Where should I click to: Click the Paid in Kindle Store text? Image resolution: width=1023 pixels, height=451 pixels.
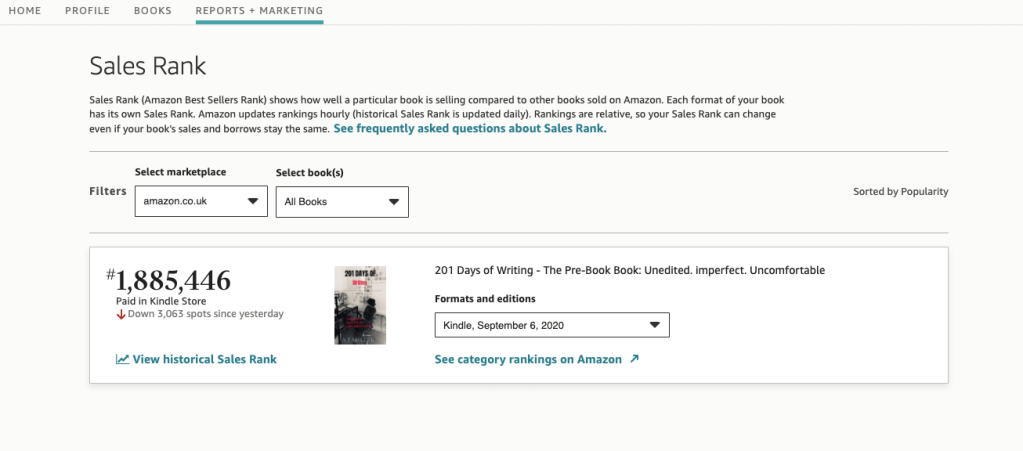click(161, 301)
